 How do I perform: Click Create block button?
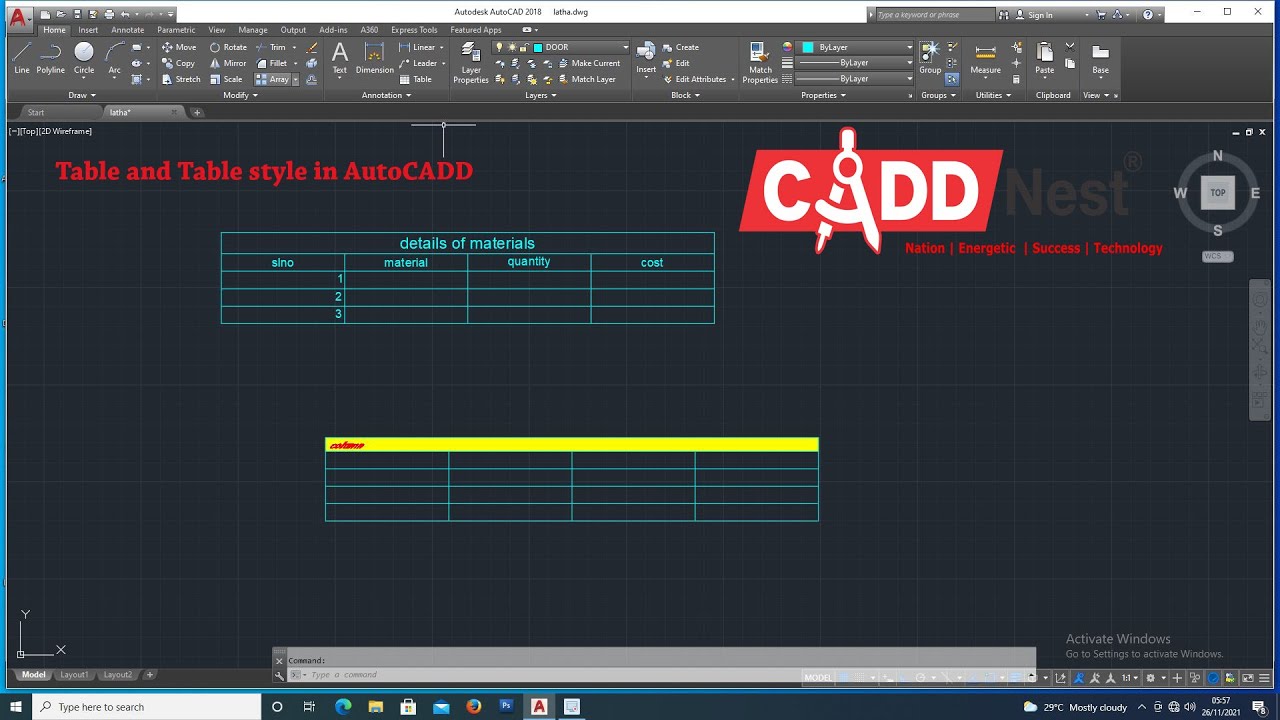tap(680, 47)
